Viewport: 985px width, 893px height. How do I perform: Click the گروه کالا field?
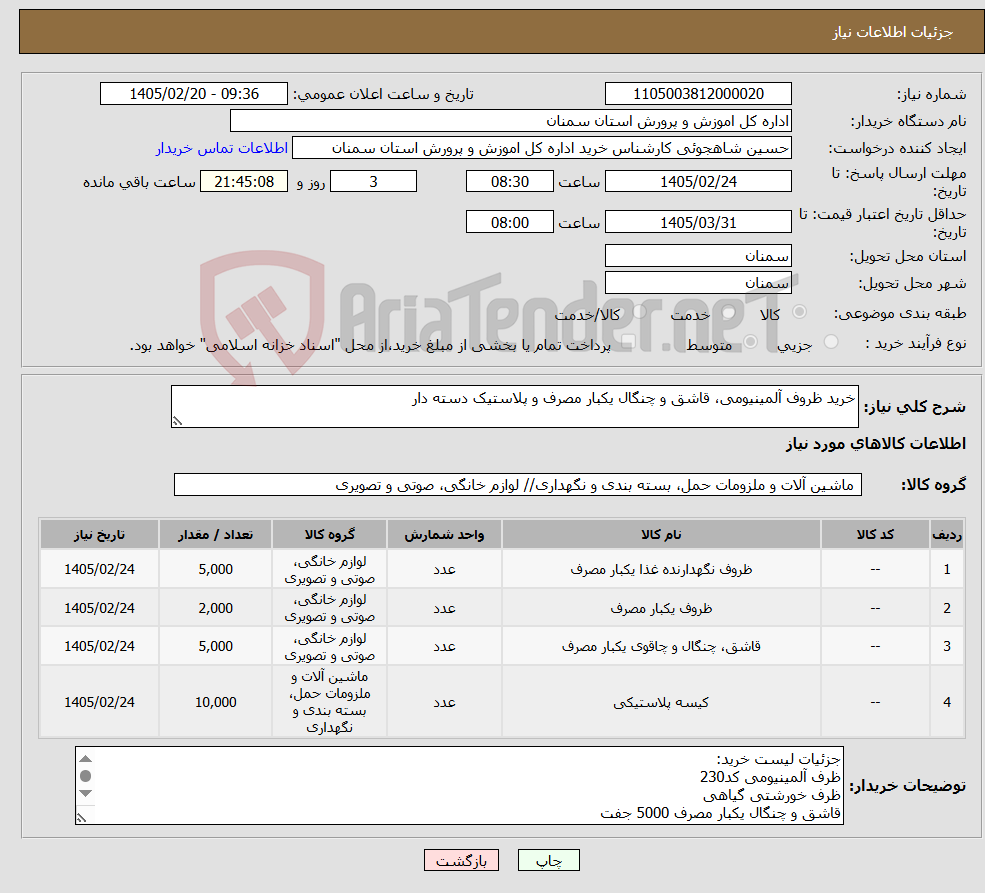point(518,485)
